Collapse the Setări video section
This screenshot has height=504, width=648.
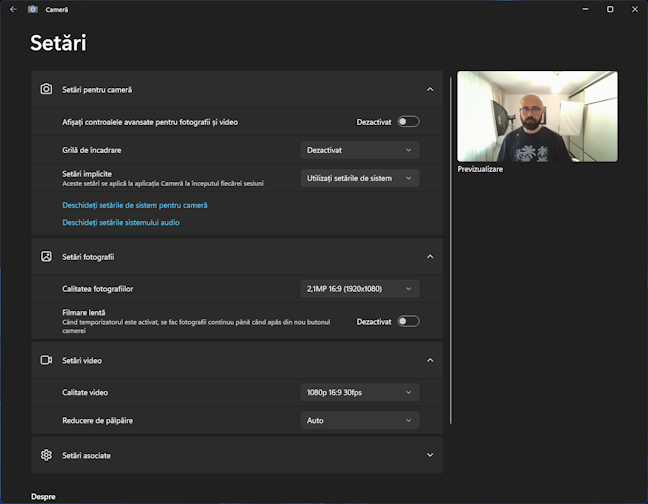pos(430,360)
